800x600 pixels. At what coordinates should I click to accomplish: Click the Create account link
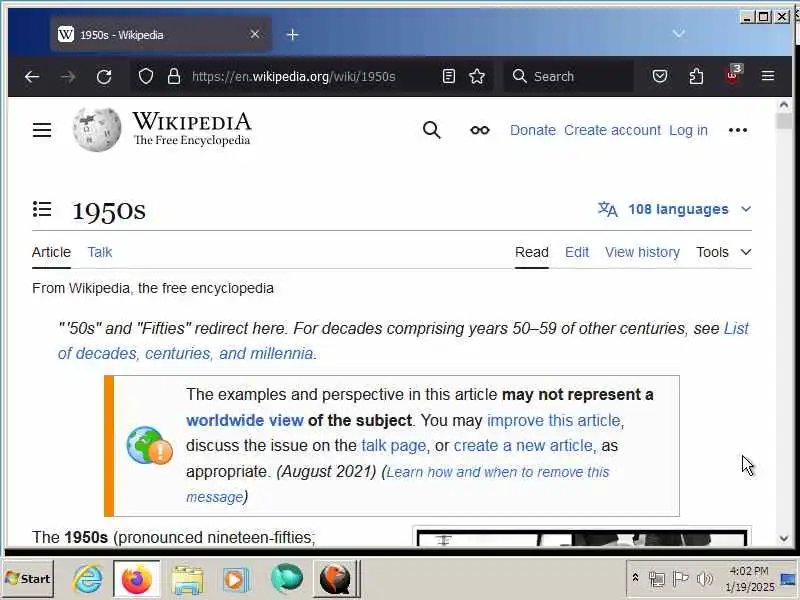612,130
